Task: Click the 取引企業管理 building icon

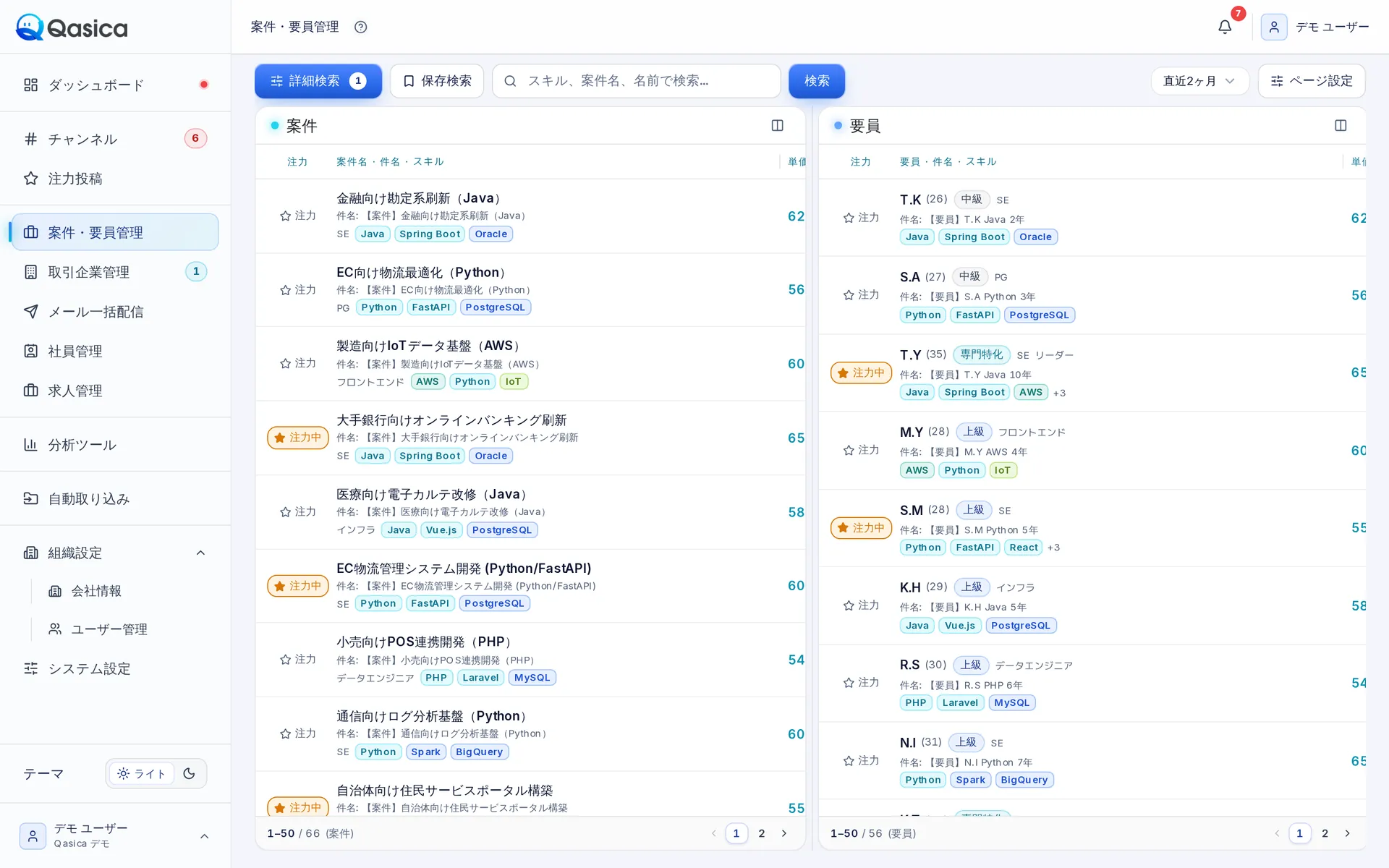Action: click(30, 272)
